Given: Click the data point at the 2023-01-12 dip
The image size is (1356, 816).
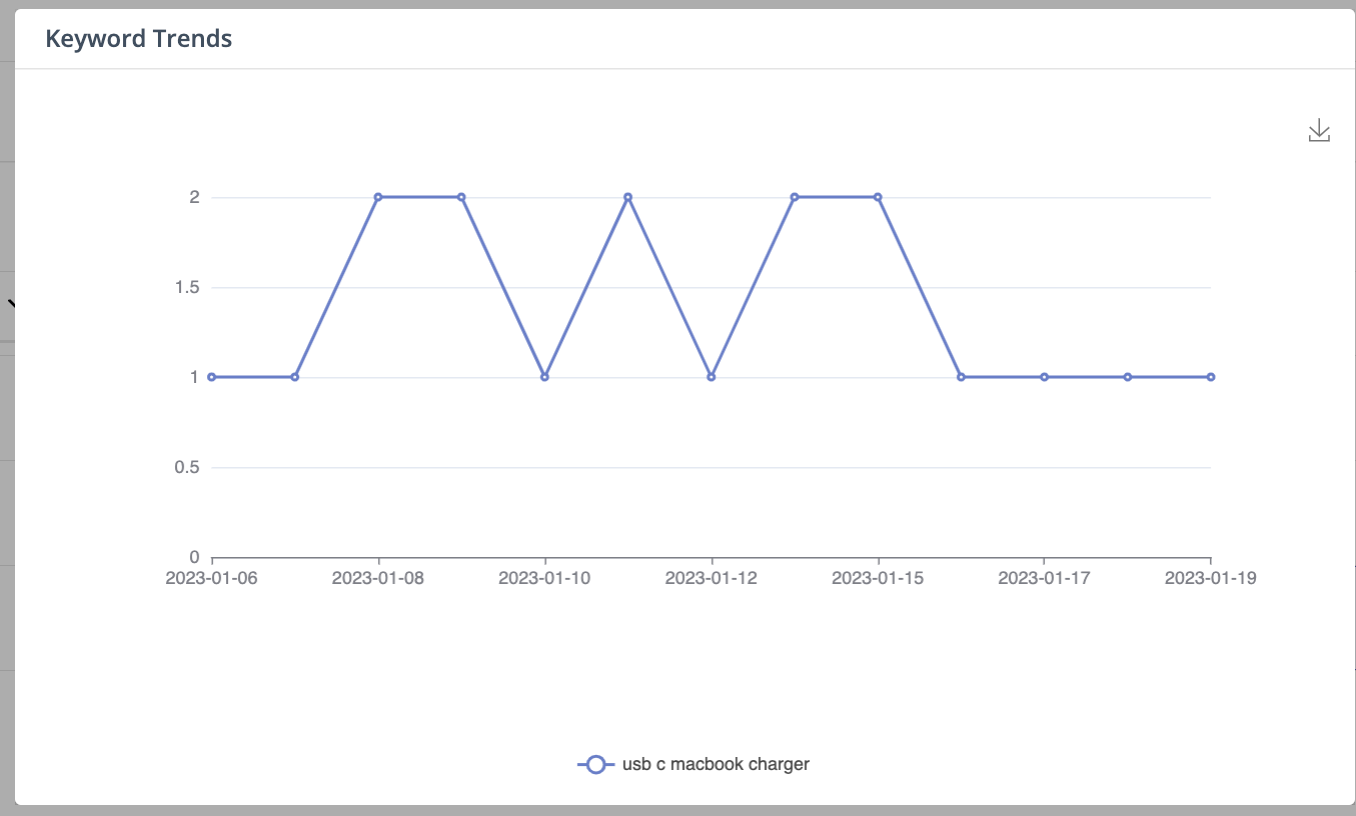Looking at the screenshot, I should 710,377.
